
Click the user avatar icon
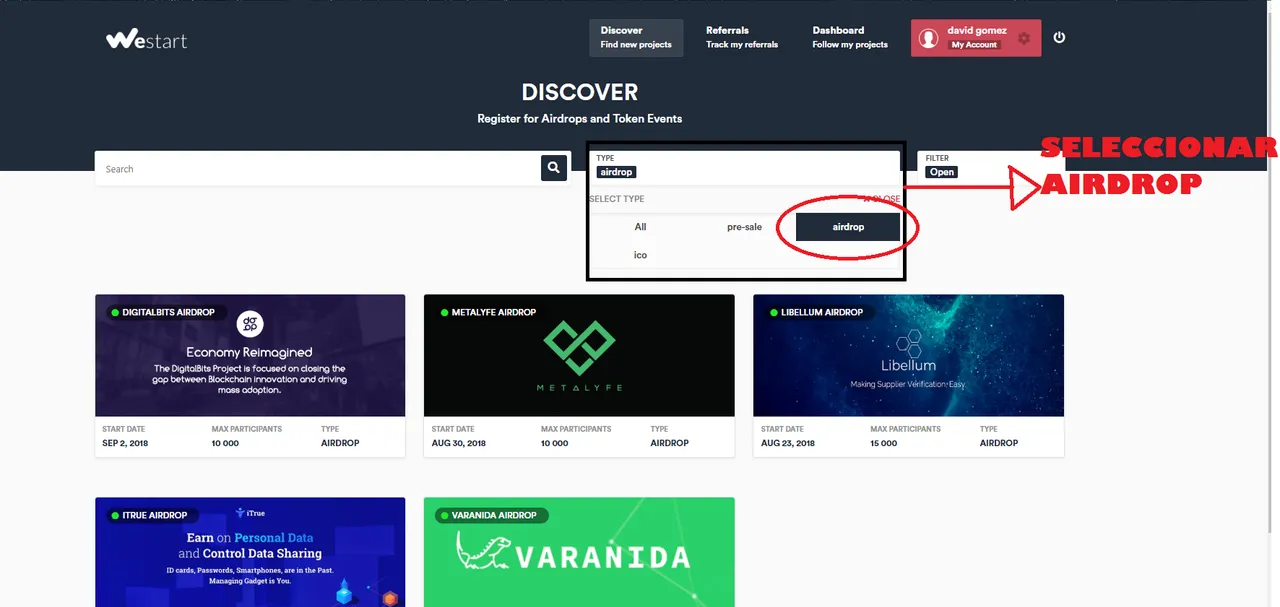928,38
